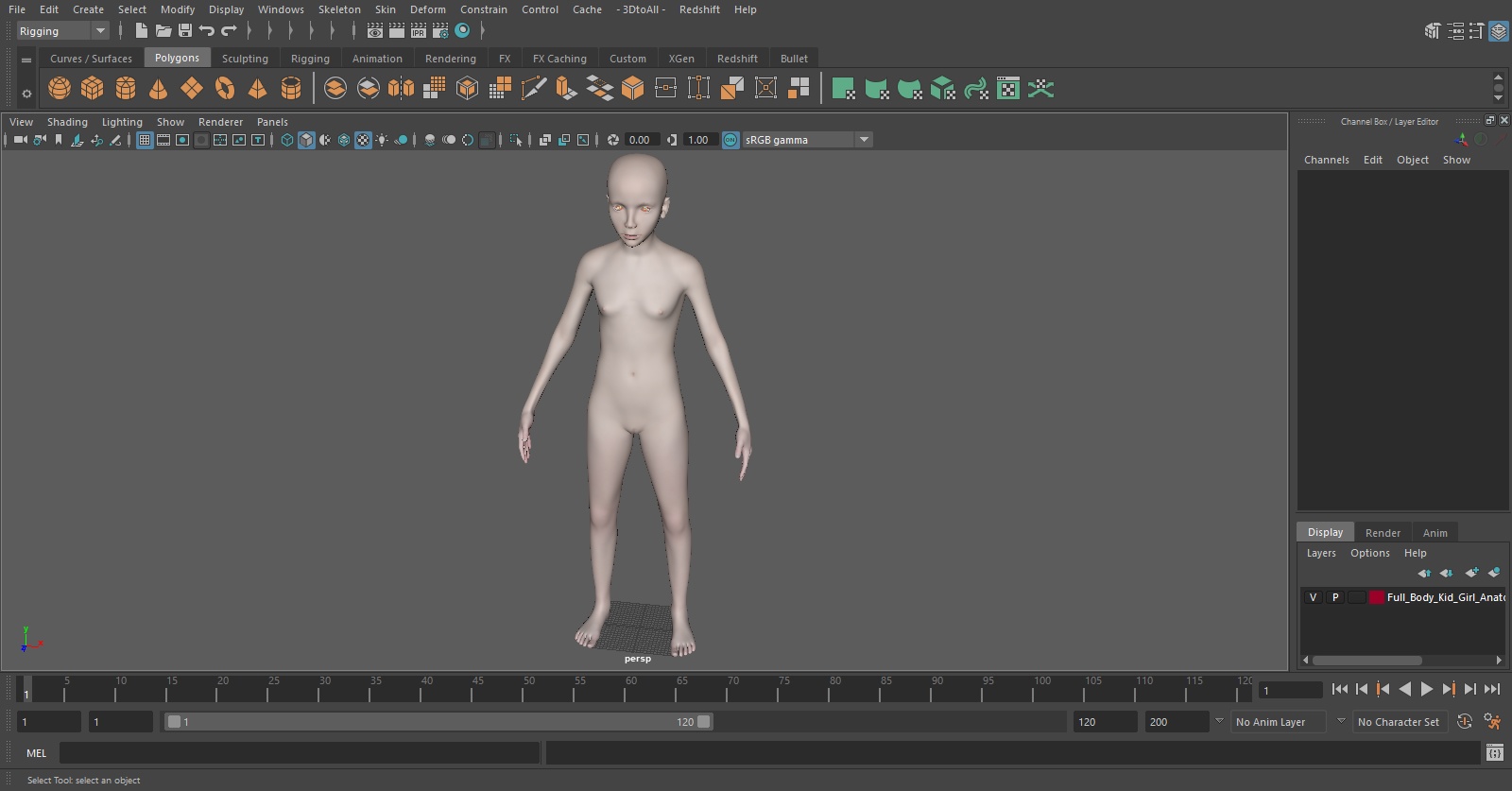
Task: Click the layer editor horizontal scrollbar
Action: point(1366,661)
